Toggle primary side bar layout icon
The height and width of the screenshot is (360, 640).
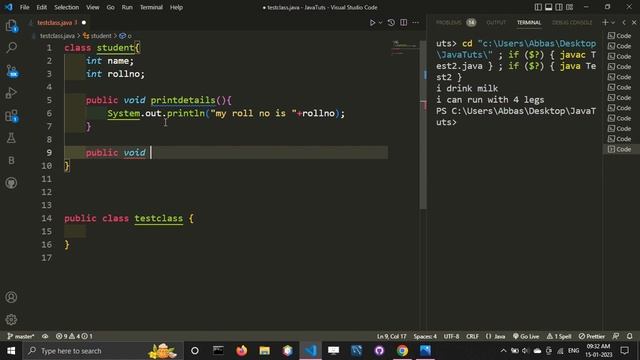tap(538, 7)
